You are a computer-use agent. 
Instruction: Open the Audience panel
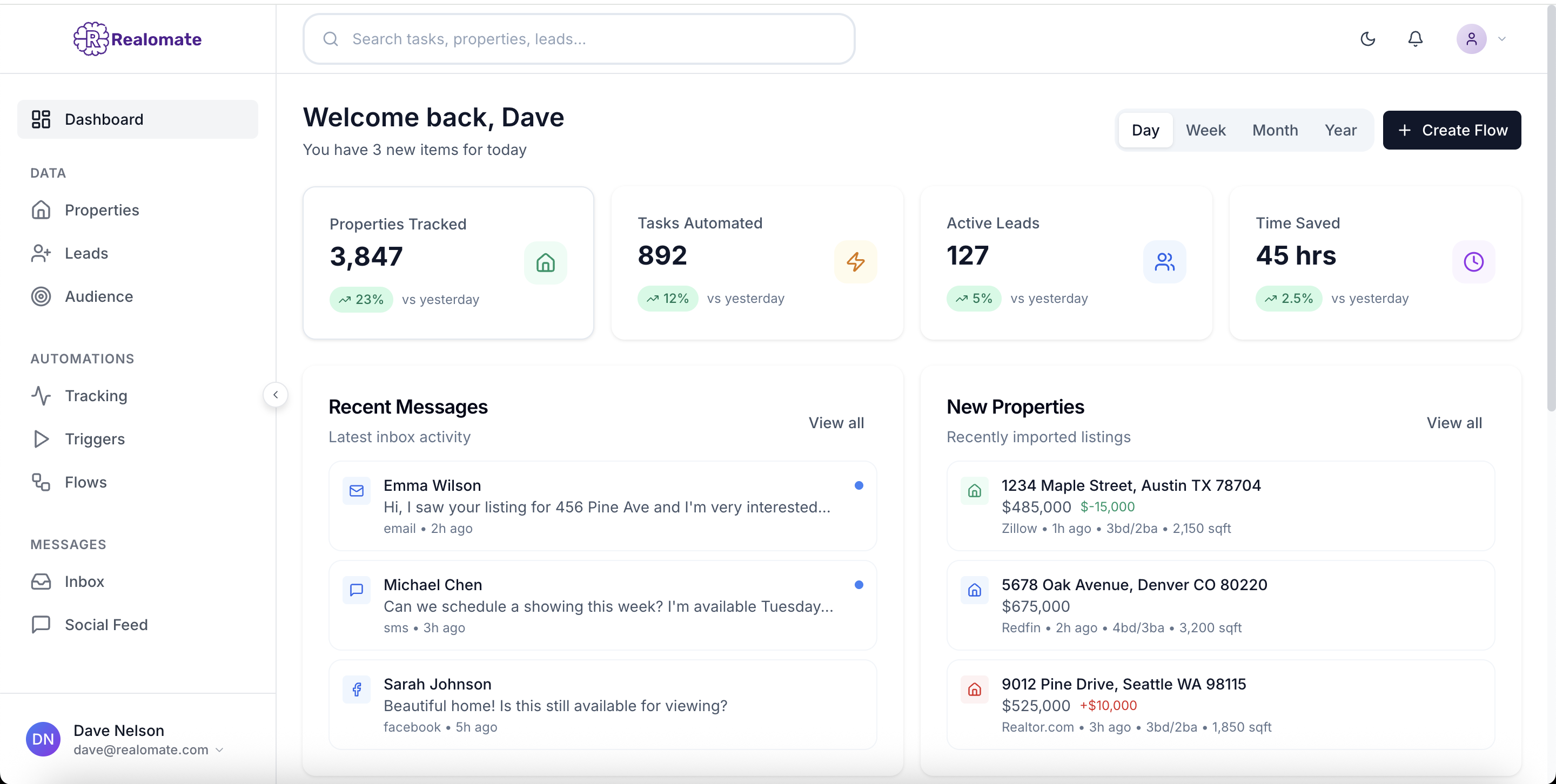point(98,296)
